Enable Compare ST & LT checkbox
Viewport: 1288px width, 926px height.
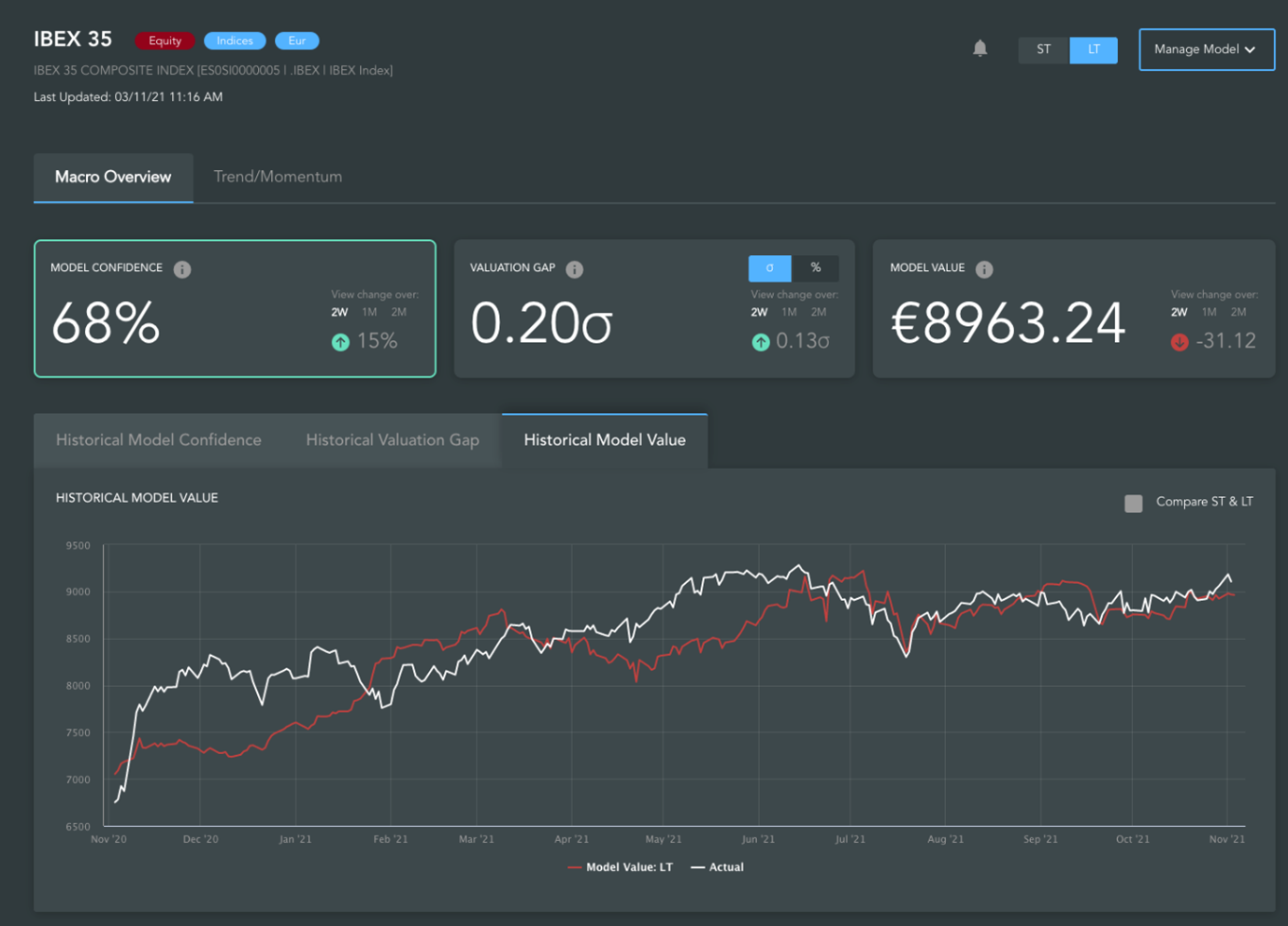pos(1134,504)
